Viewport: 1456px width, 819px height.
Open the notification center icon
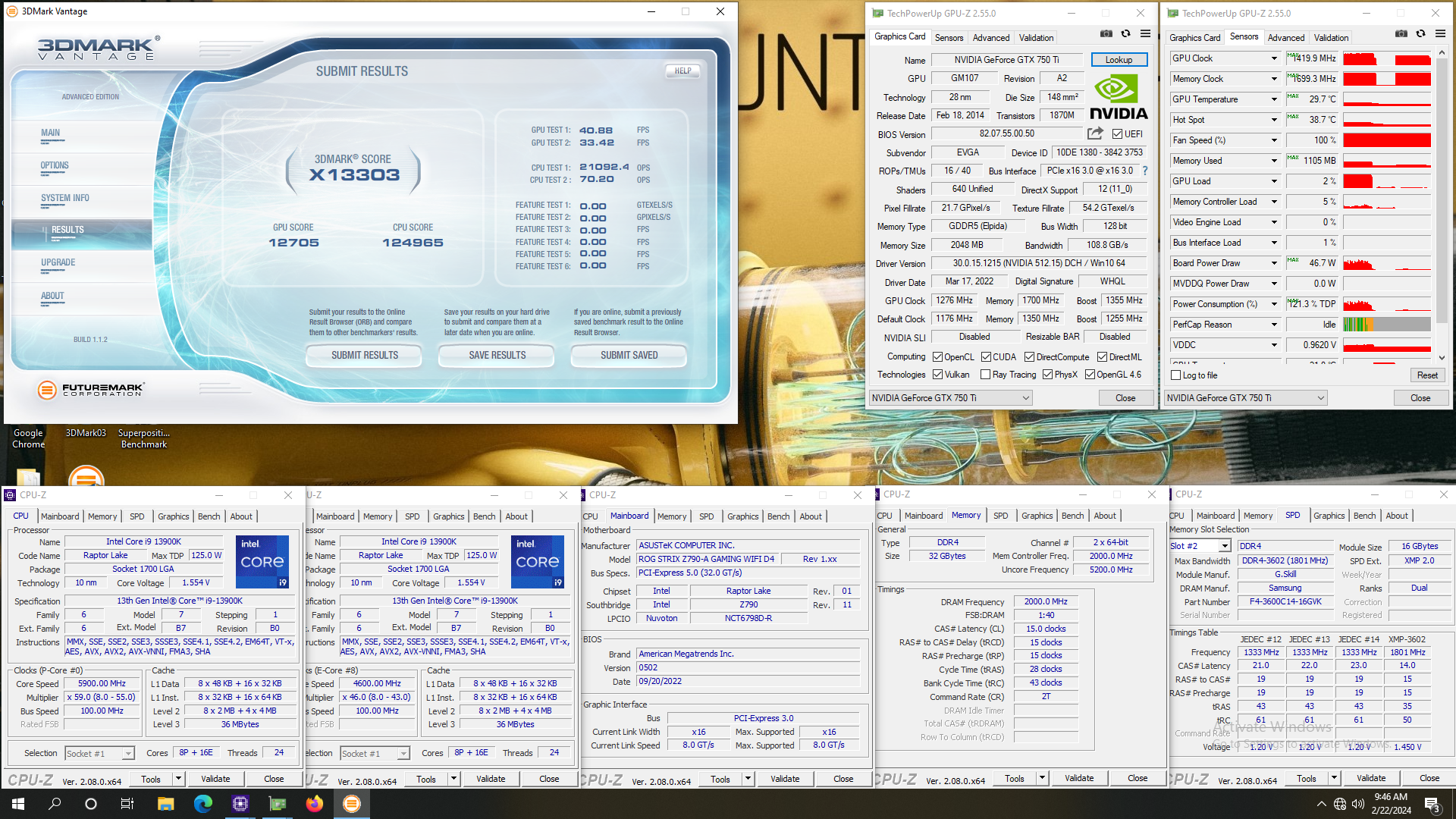pos(1432,804)
